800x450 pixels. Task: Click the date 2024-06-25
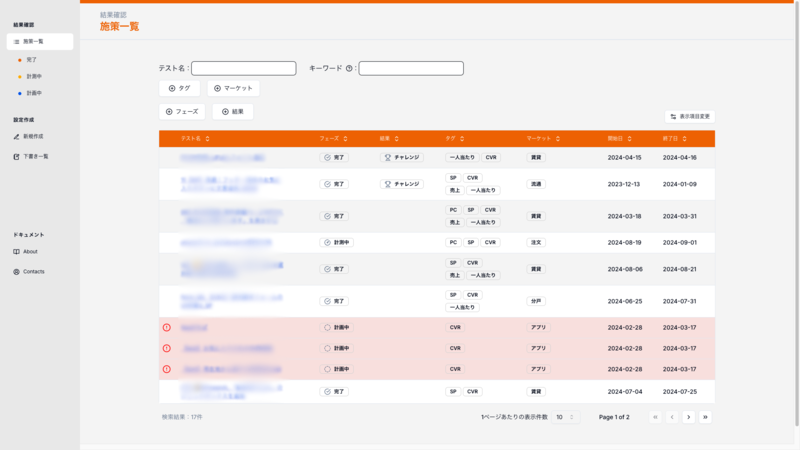(x=624, y=302)
